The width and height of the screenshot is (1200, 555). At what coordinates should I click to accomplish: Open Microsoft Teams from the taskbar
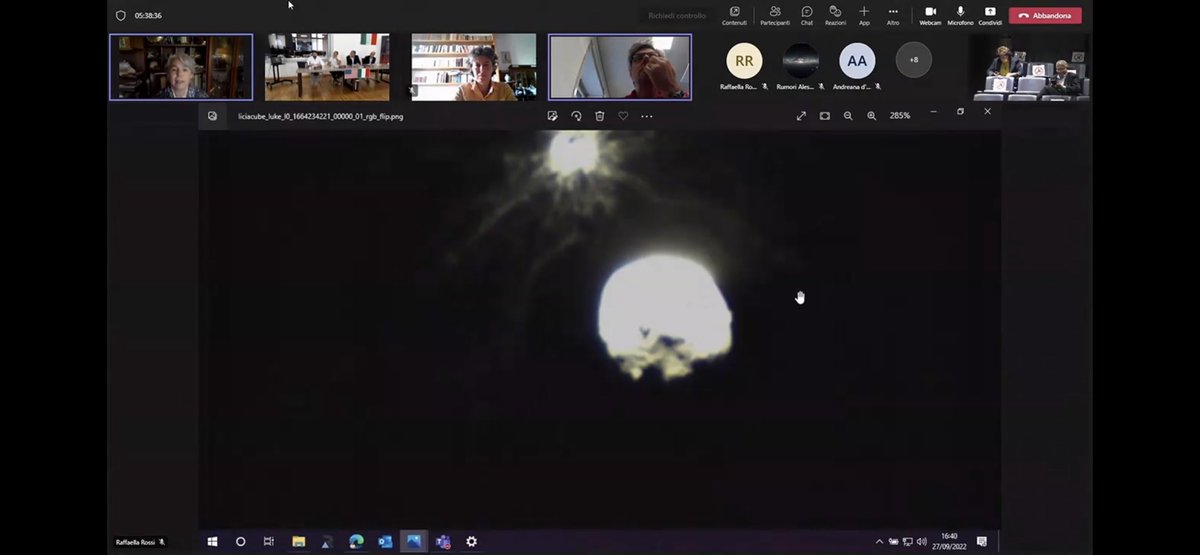(442, 542)
